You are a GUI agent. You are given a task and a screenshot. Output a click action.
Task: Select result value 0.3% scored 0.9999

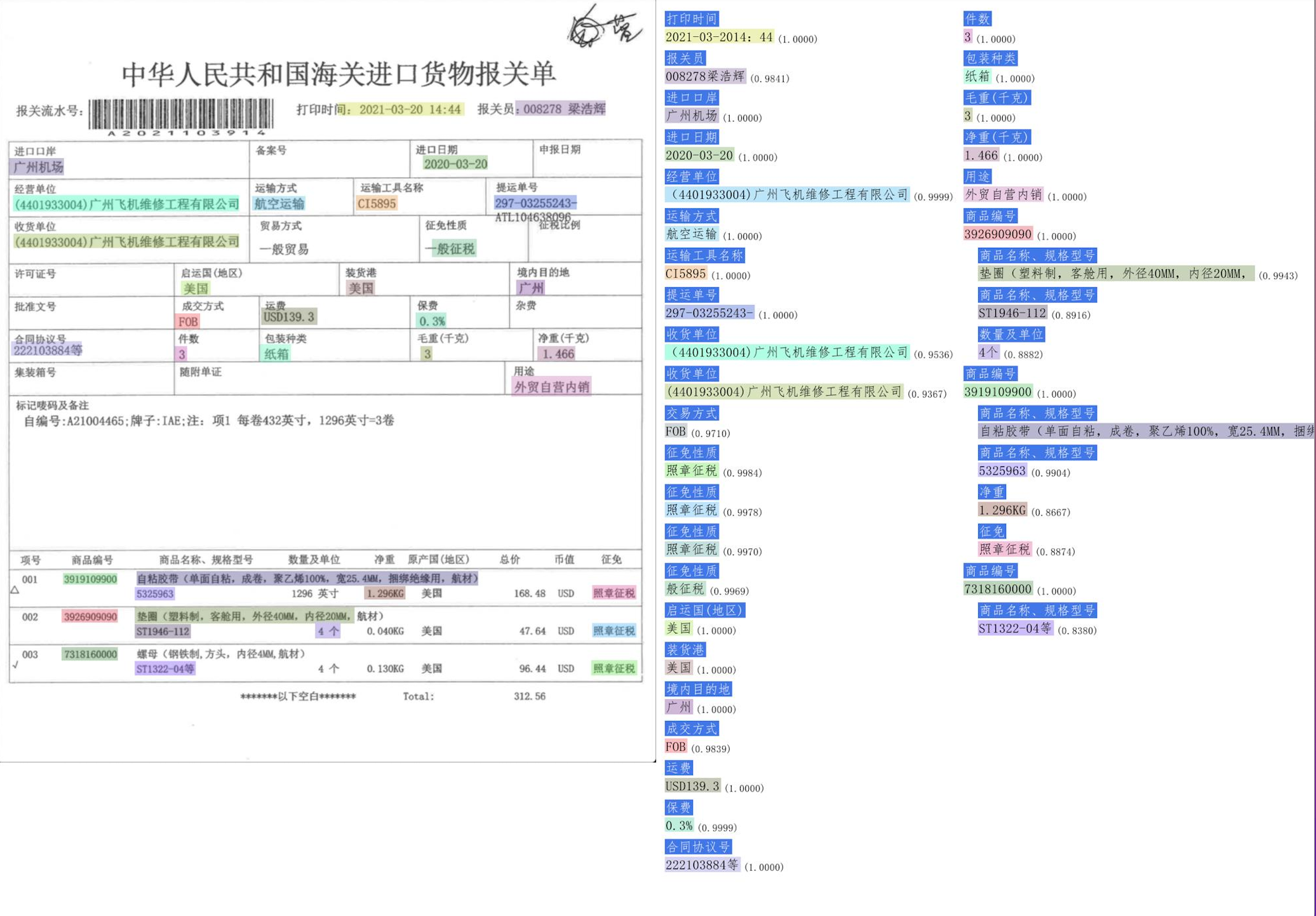click(x=679, y=826)
